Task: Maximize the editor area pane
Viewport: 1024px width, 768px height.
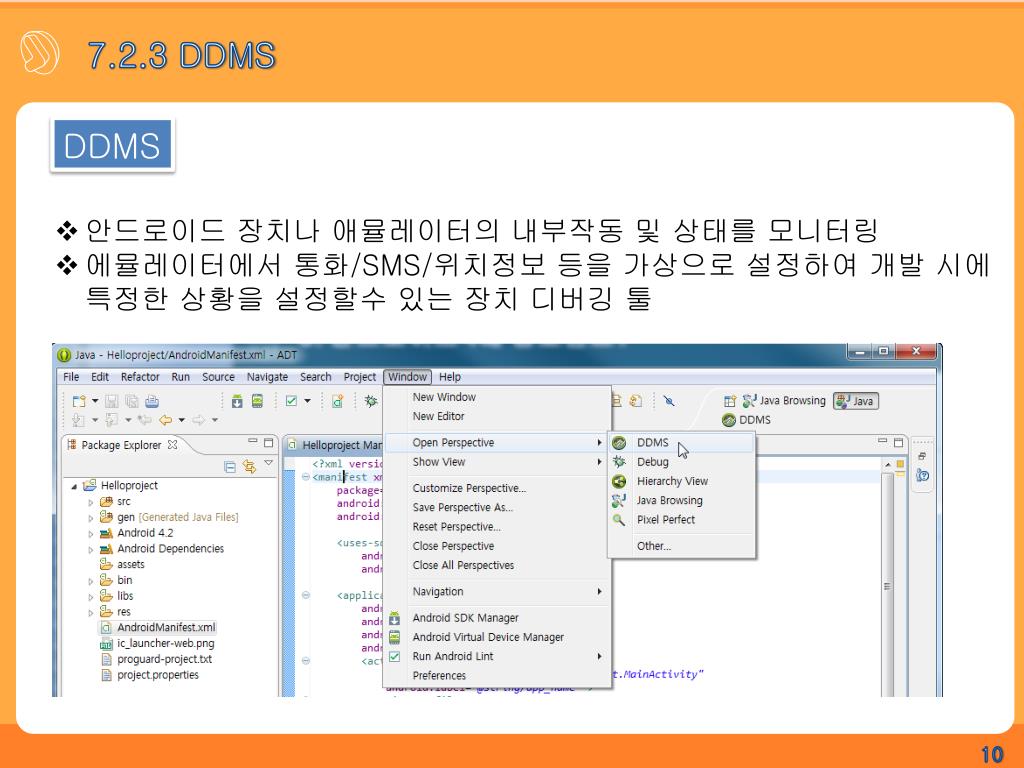Action: 899,443
